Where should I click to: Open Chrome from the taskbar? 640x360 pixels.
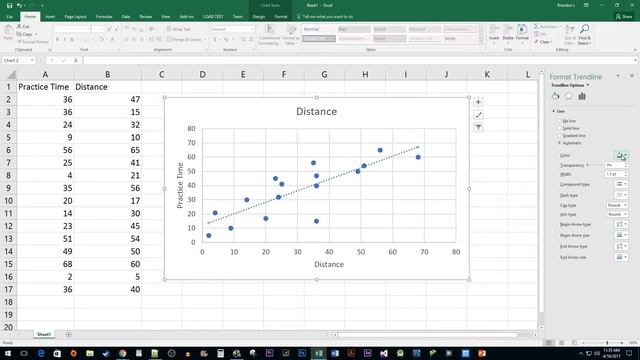pyautogui.click(x=122, y=353)
